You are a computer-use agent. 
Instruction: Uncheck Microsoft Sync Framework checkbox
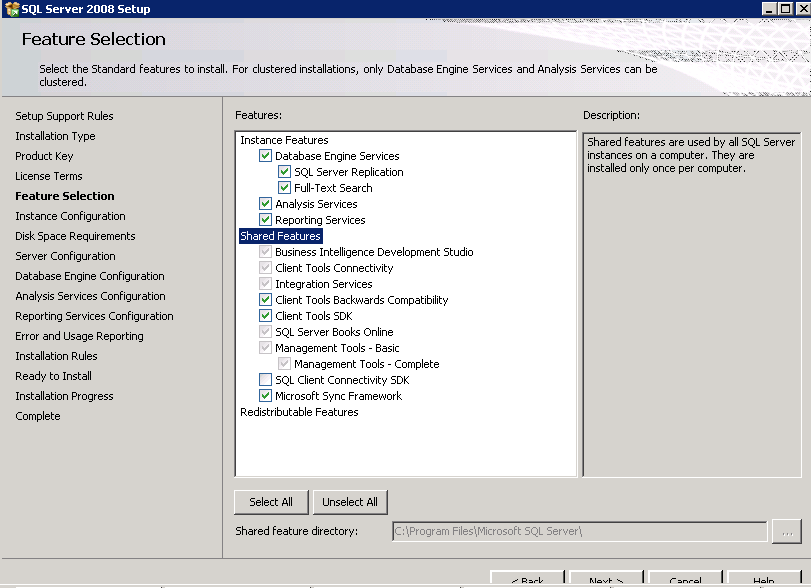tap(265, 396)
